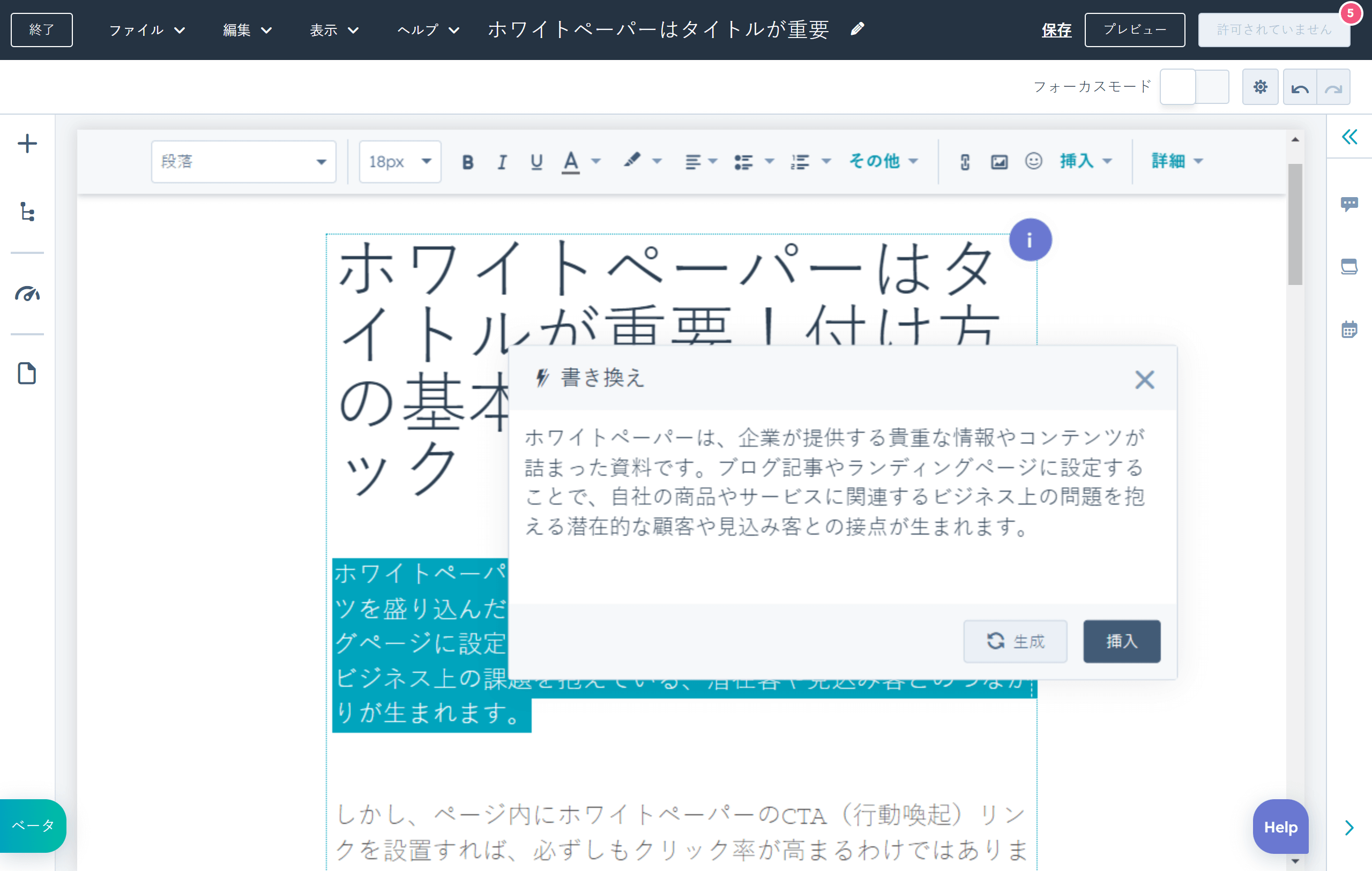This screenshot has height=871, width=1372.
Task: Expand text color dropdown arrow
Action: coord(596,162)
